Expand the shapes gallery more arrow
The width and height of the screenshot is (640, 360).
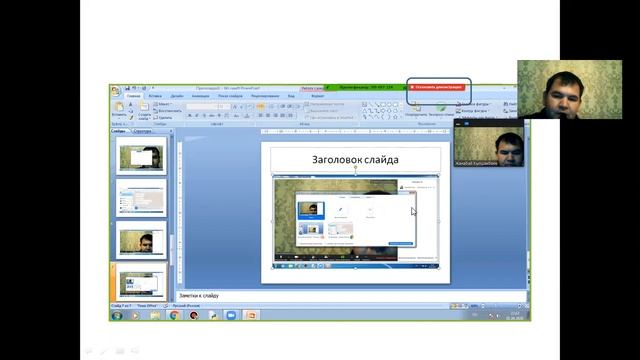point(402,117)
